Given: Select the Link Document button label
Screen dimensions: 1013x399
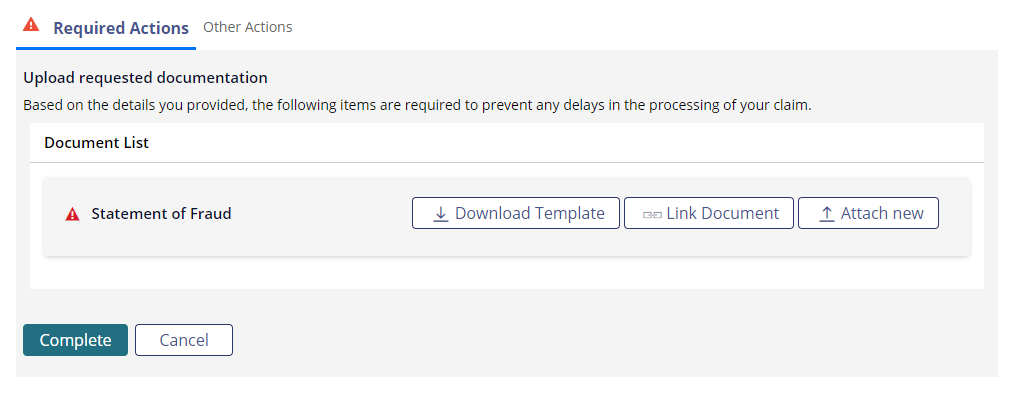Looking at the screenshot, I should (722, 214).
